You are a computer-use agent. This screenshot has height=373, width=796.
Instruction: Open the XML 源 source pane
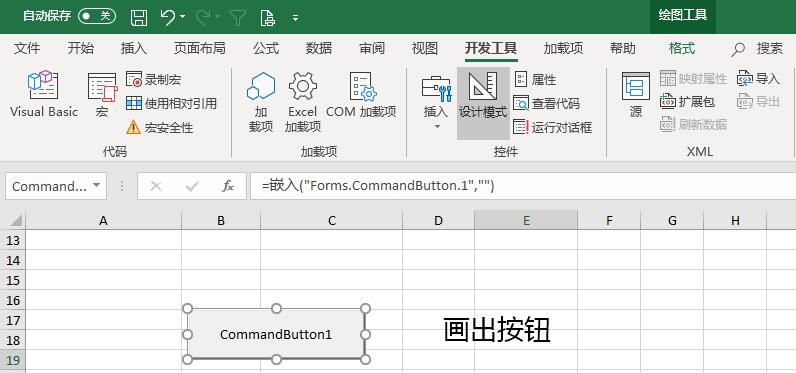point(636,95)
